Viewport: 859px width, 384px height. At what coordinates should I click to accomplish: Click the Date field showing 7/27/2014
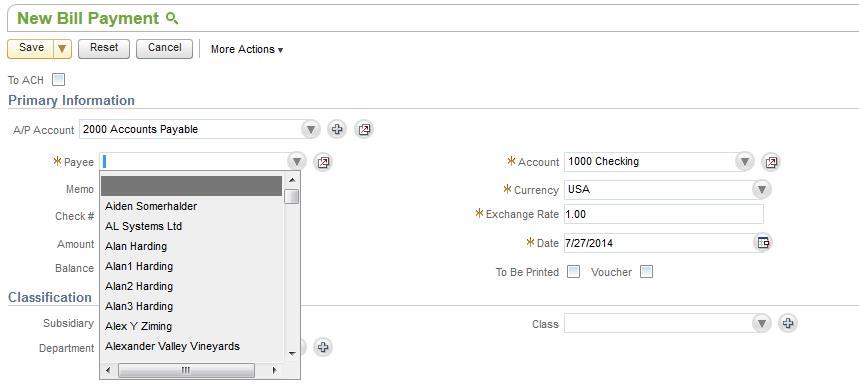click(x=659, y=243)
